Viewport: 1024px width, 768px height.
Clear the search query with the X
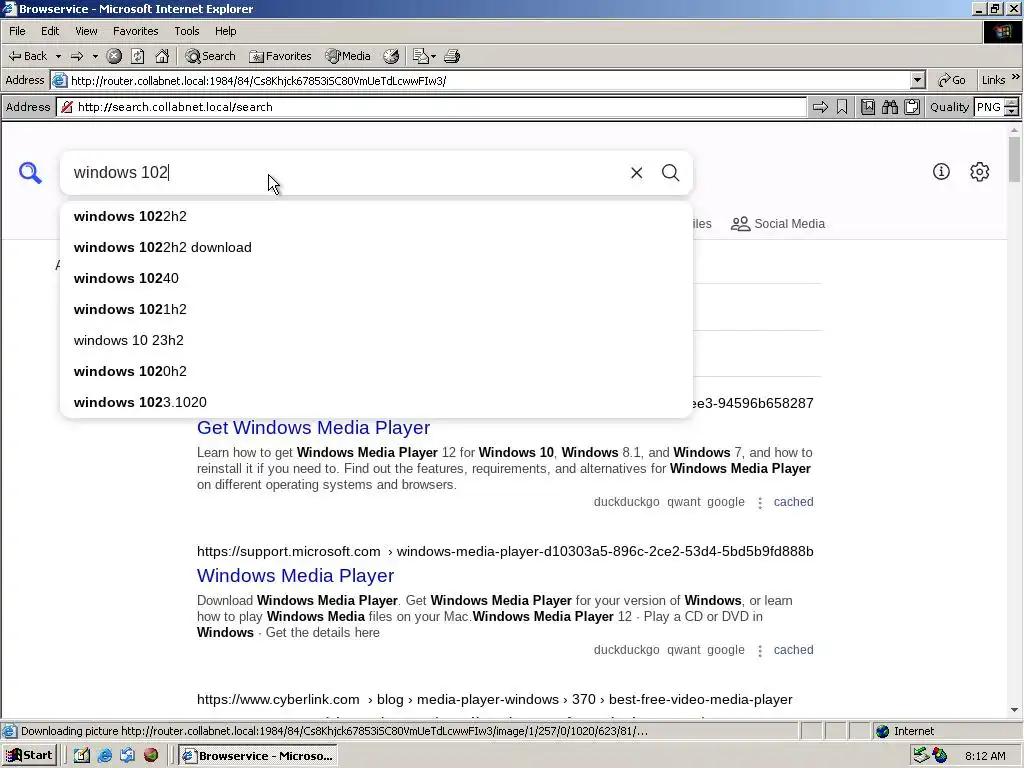(x=637, y=172)
